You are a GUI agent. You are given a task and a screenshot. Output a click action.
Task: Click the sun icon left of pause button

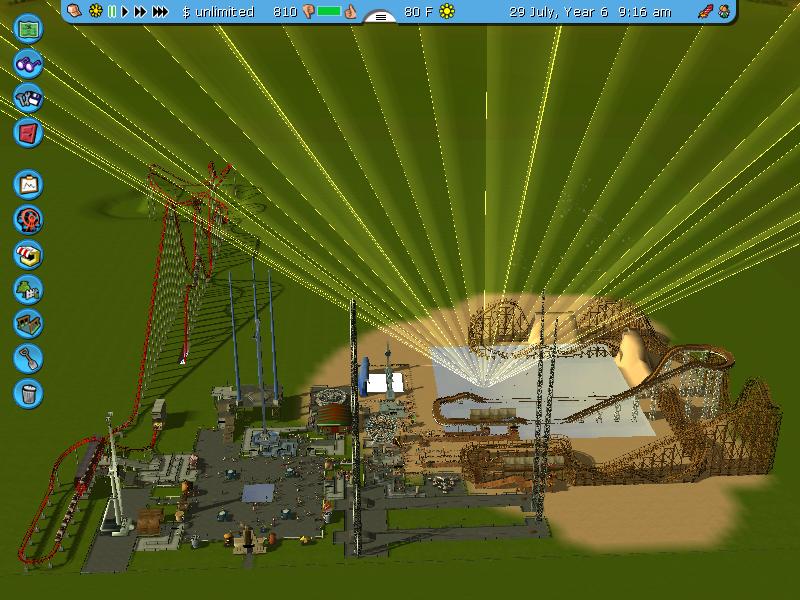tap(95, 11)
